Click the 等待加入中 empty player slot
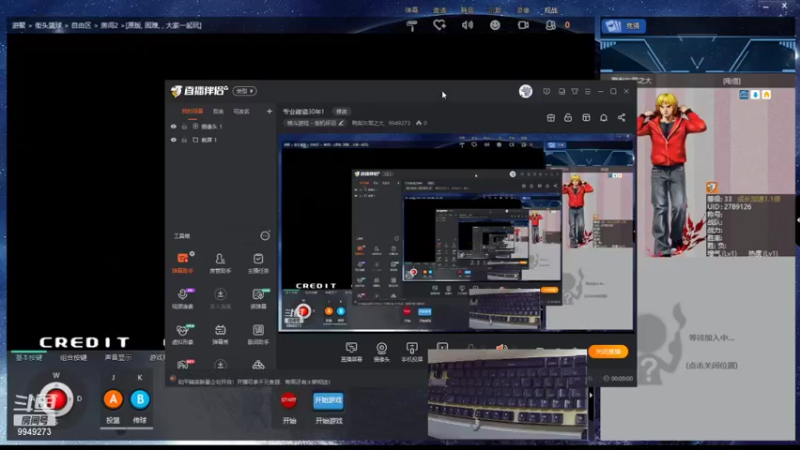800x450 pixels. coord(711,338)
